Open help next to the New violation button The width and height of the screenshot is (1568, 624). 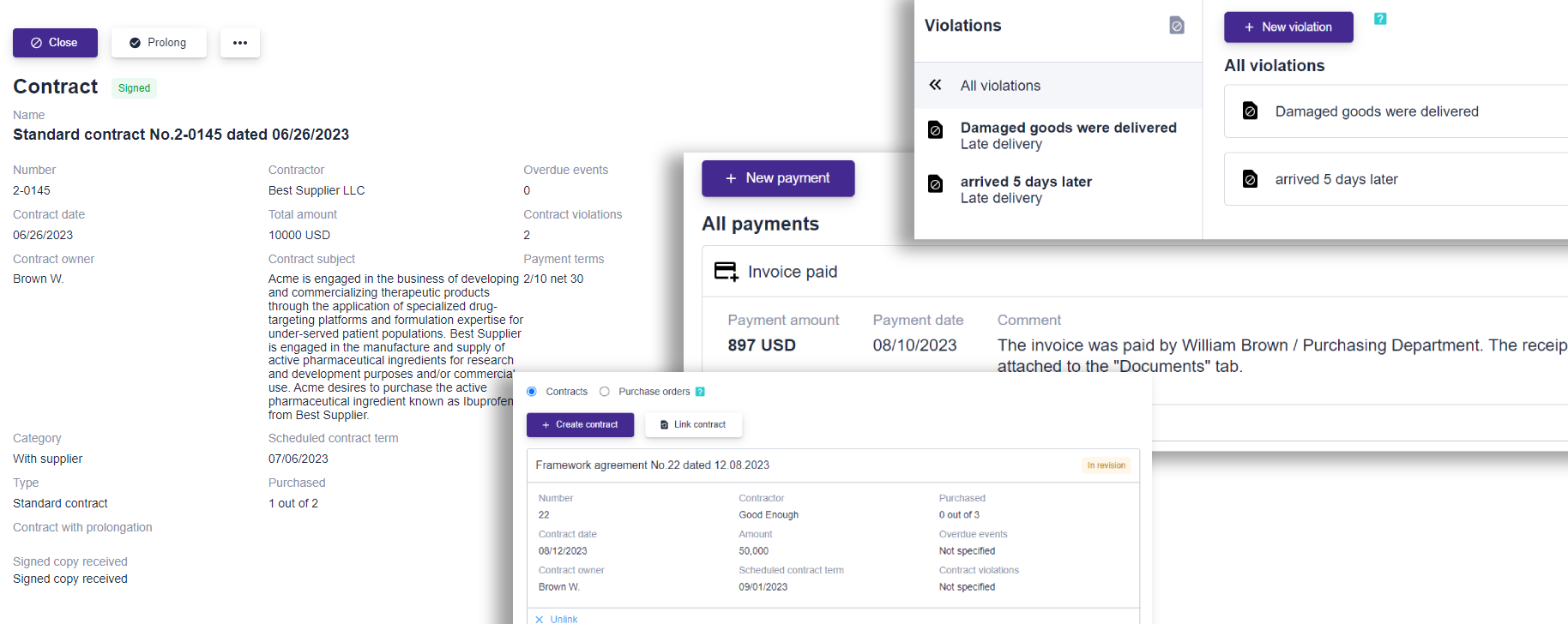pos(1380,17)
